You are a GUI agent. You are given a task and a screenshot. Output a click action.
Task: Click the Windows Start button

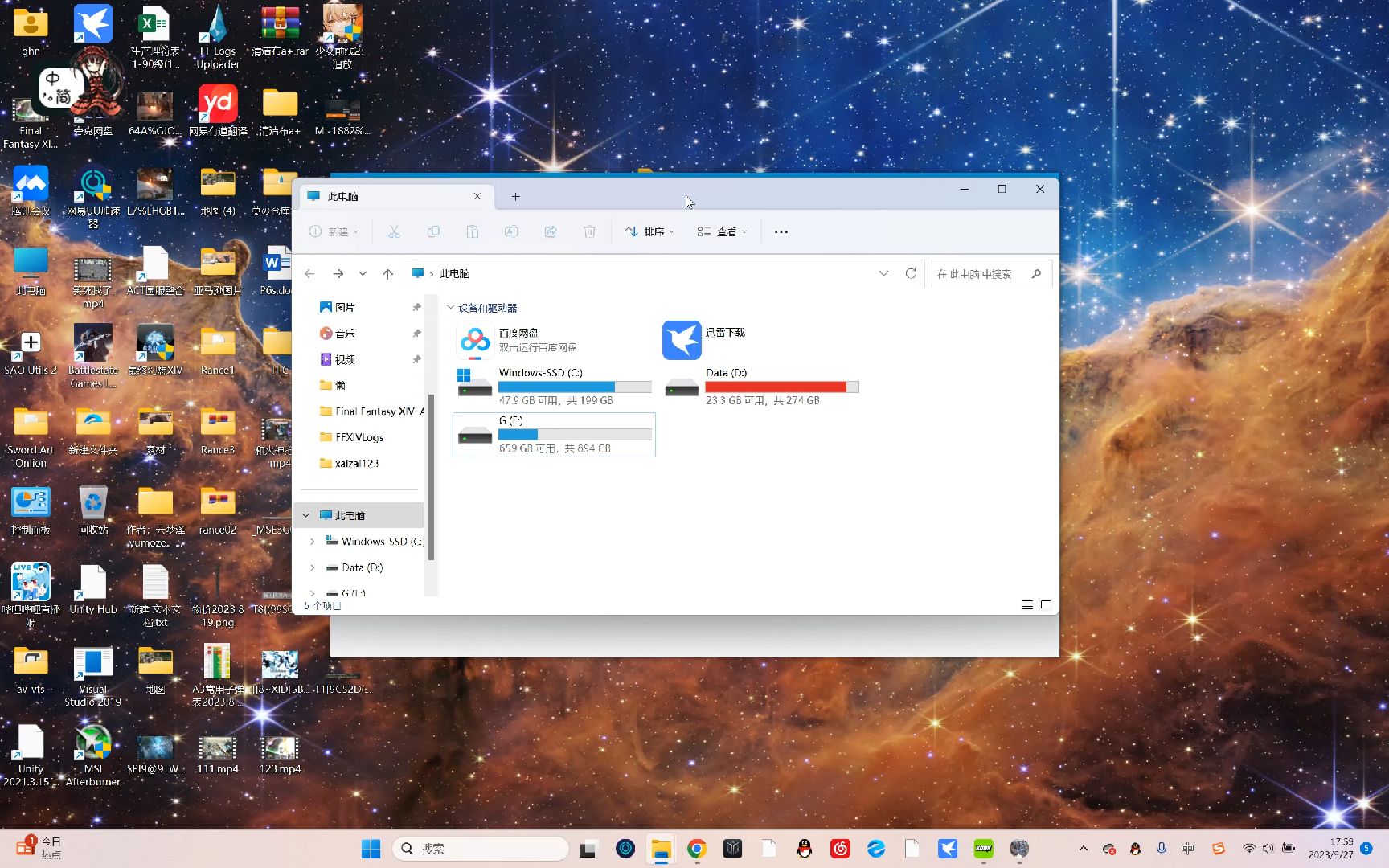tap(371, 849)
